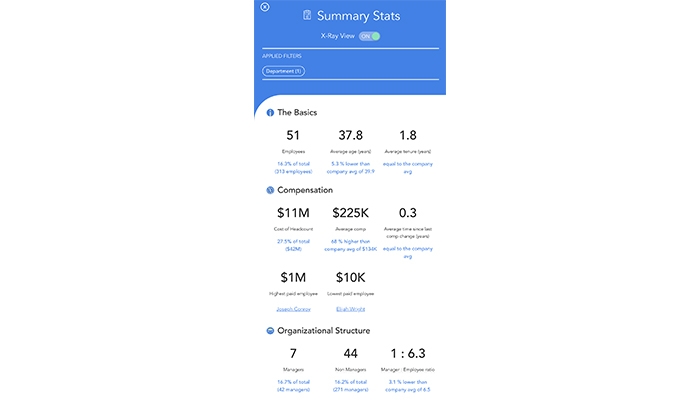Click the 16.3% of total employees text
Screen dimensions: 700x400
pyautogui.click(x=293, y=168)
